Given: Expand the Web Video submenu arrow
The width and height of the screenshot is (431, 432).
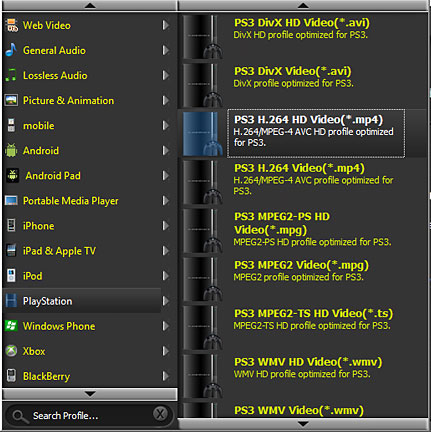Looking at the screenshot, I should coord(165,25).
